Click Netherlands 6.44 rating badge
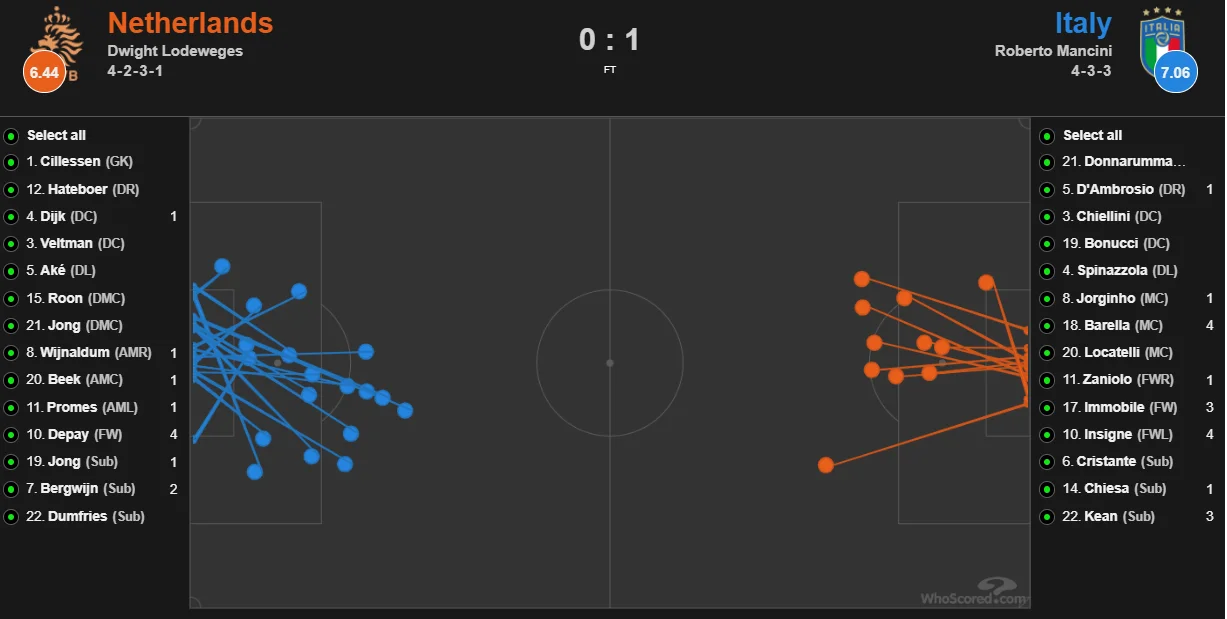Screen dimensions: 1227x619 (45, 71)
